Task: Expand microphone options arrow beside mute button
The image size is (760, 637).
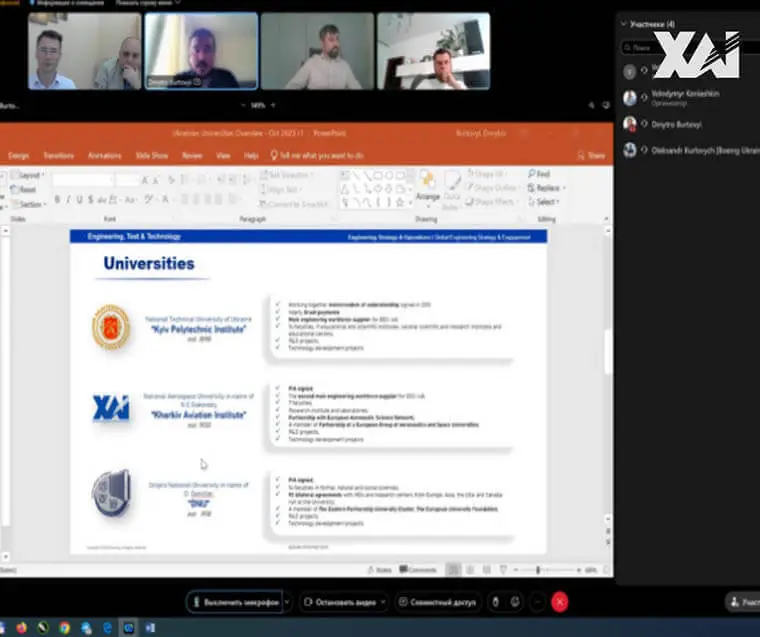Action: [x=287, y=602]
